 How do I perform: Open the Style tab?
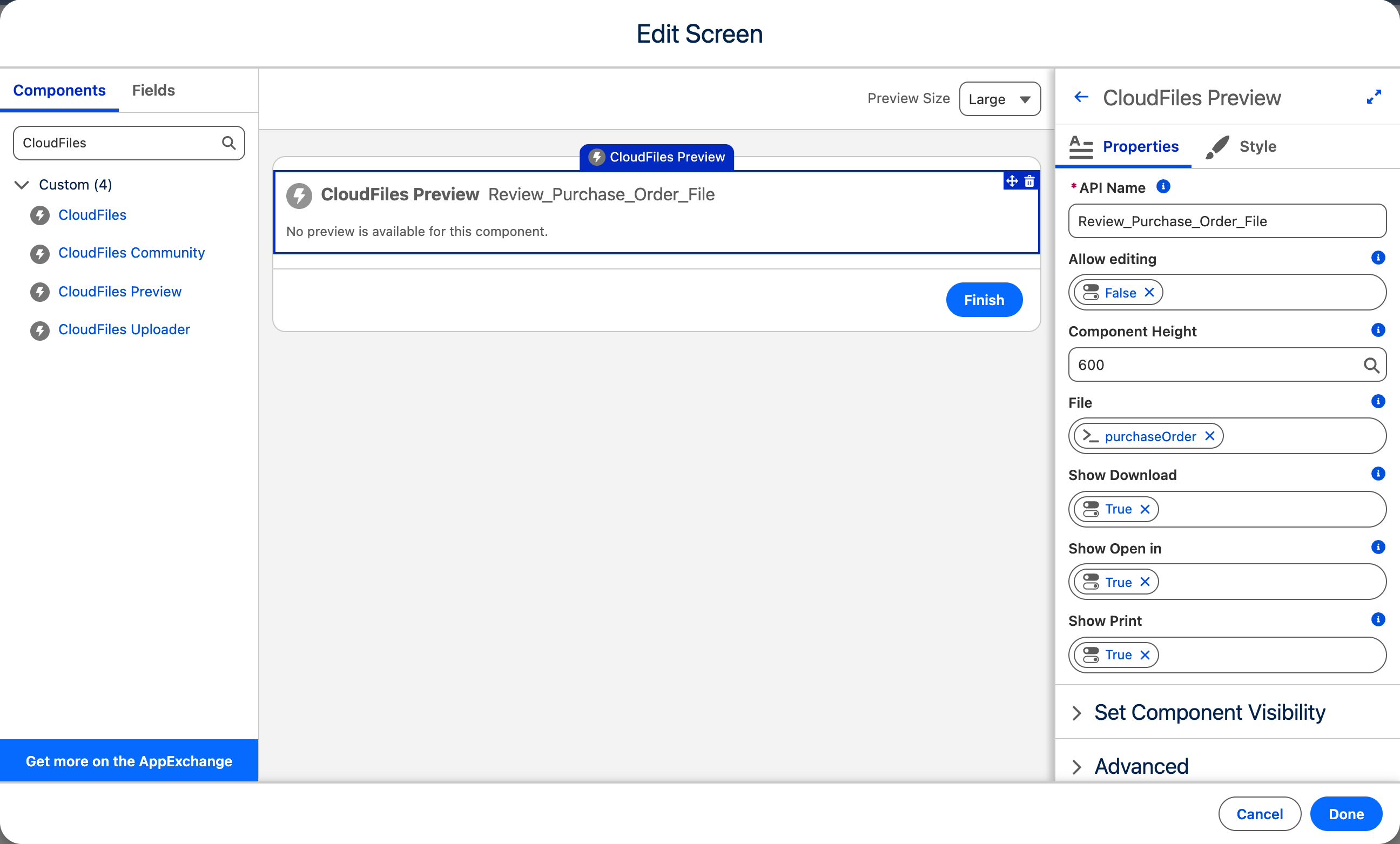click(1242, 146)
